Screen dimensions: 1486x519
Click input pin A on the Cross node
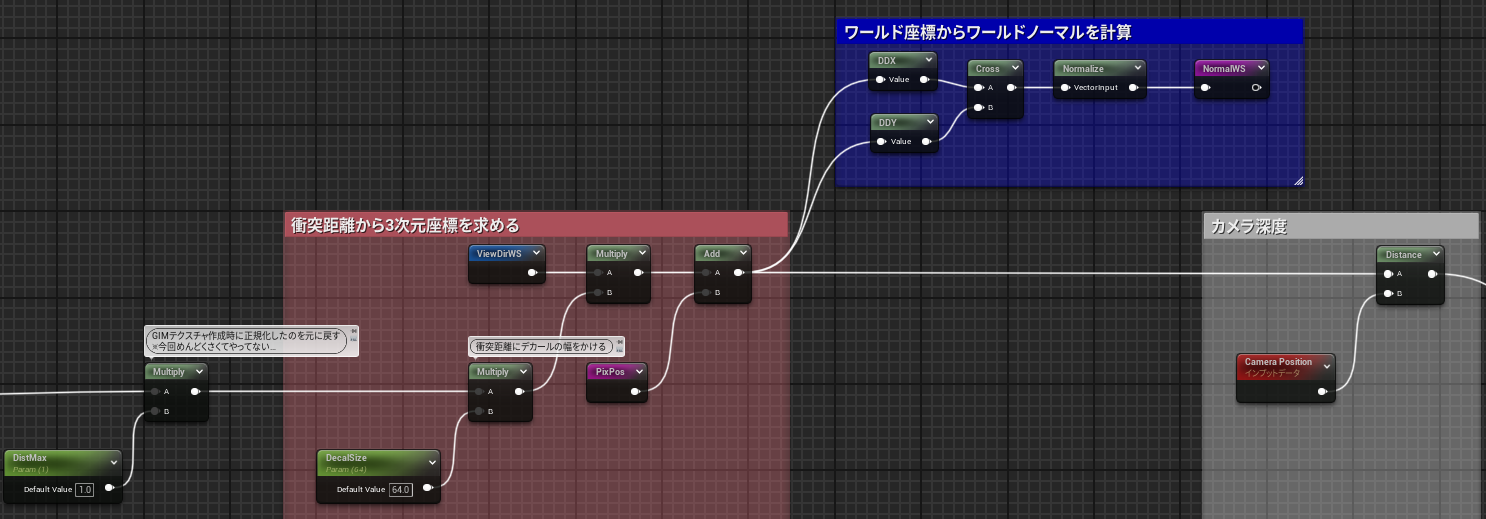click(978, 88)
